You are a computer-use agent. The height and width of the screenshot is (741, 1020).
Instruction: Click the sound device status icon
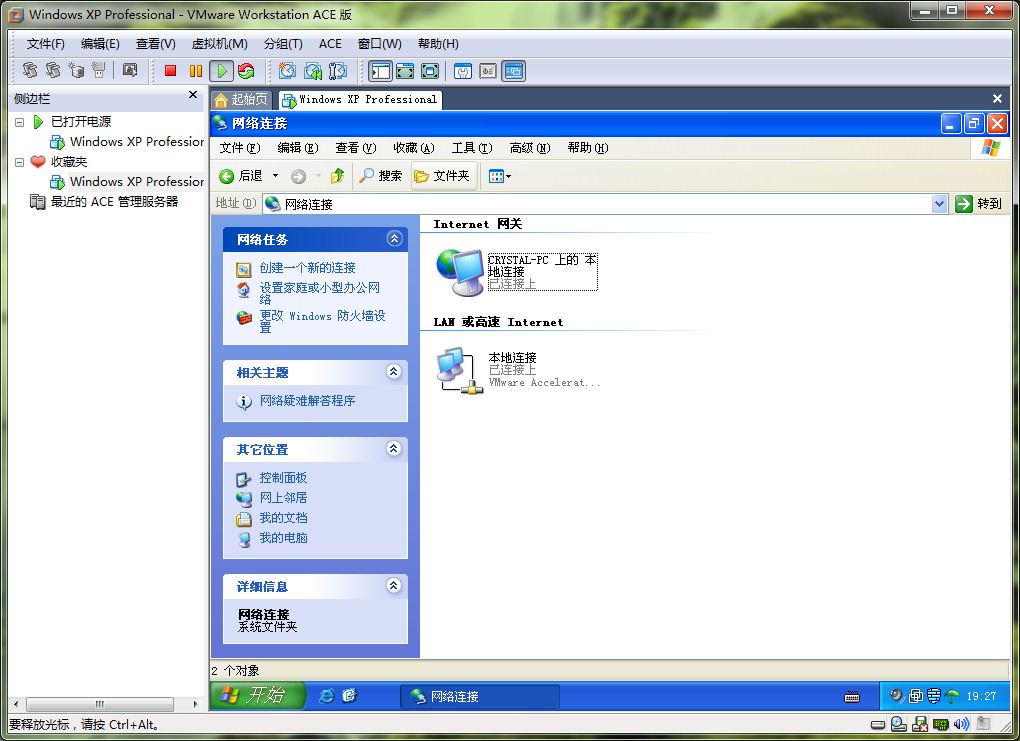pos(961,724)
